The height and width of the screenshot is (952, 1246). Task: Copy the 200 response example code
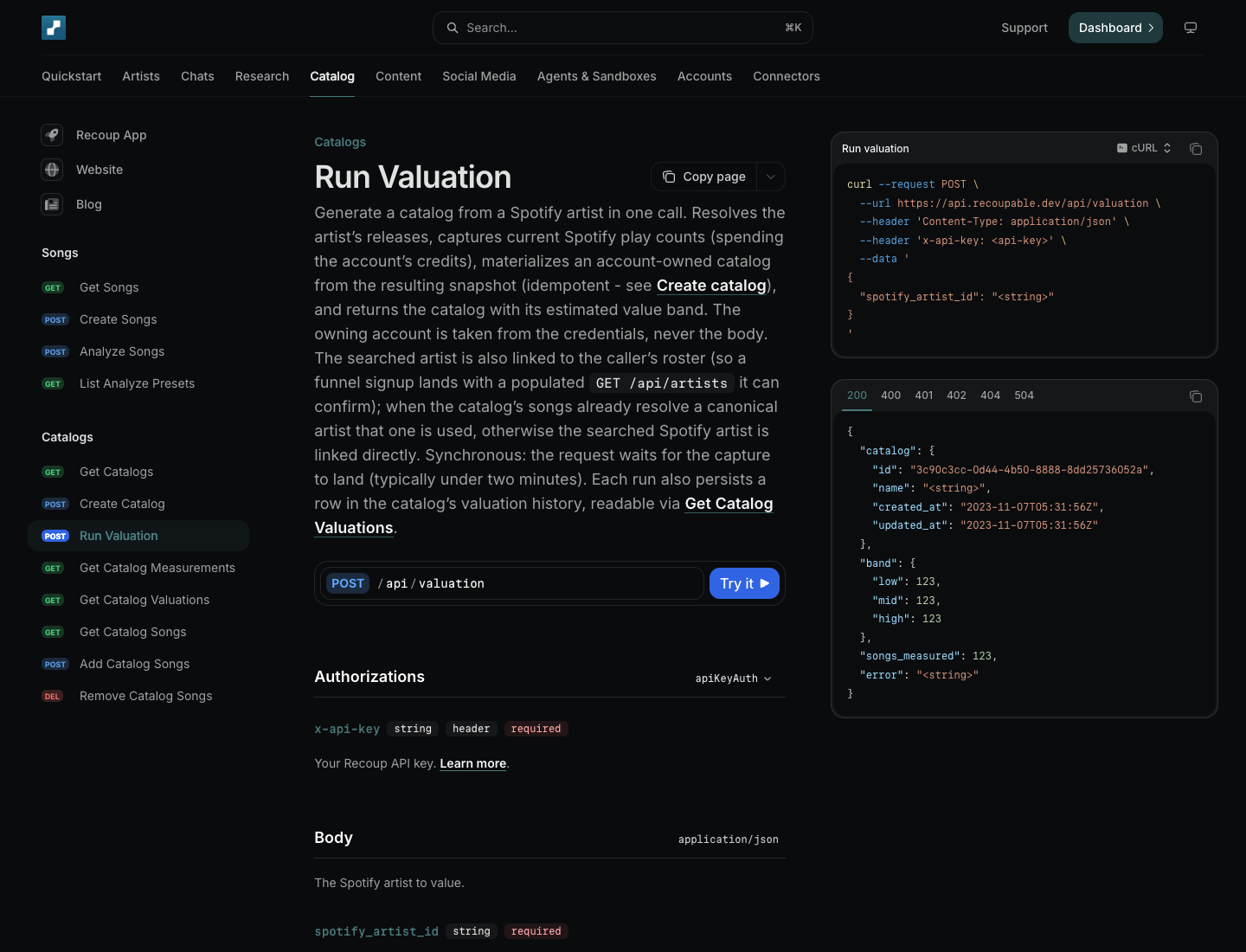point(1196,396)
